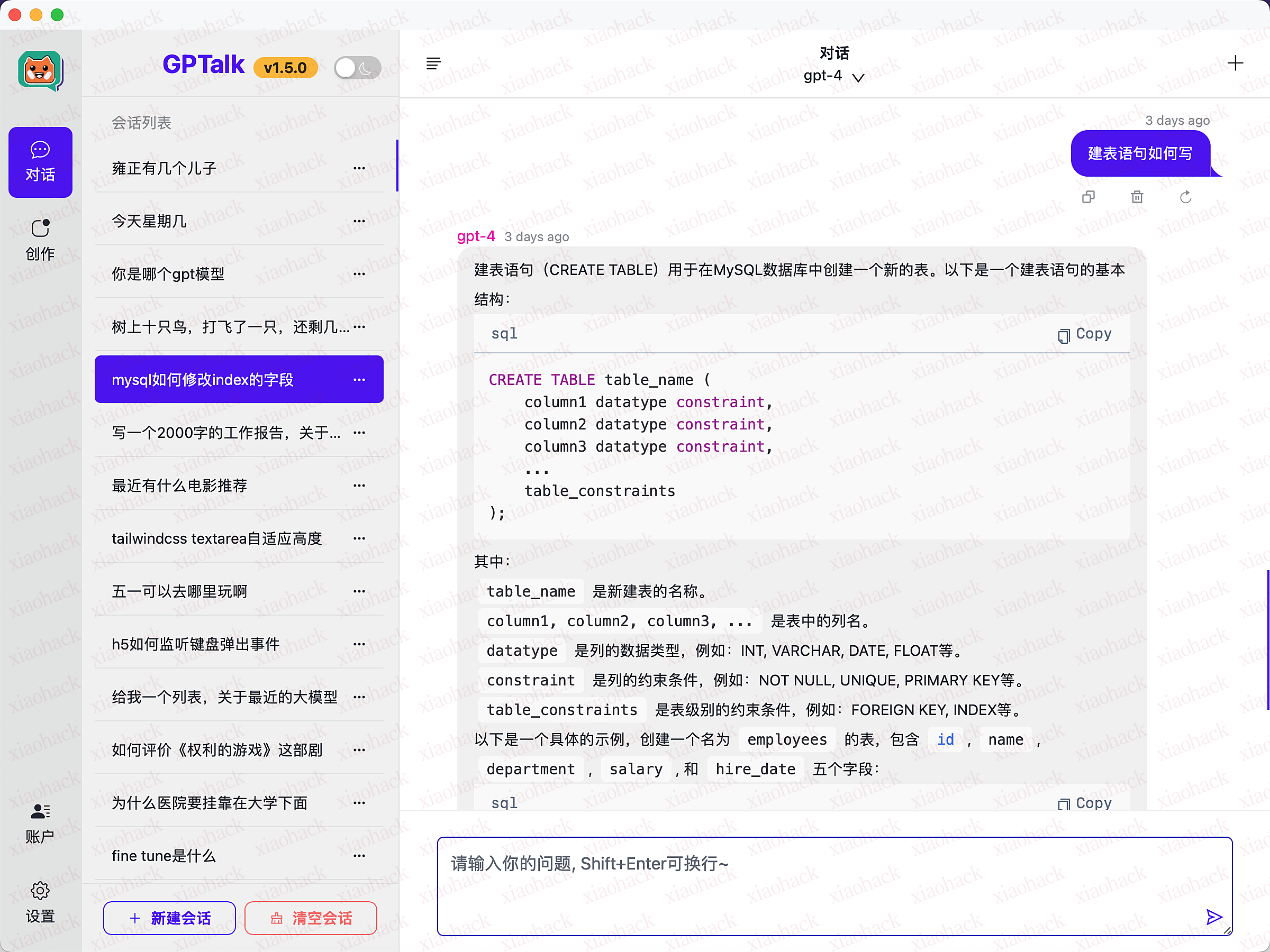
Task: Open the 账户 account sidebar tab
Action: pyautogui.click(x=40, y=823)
